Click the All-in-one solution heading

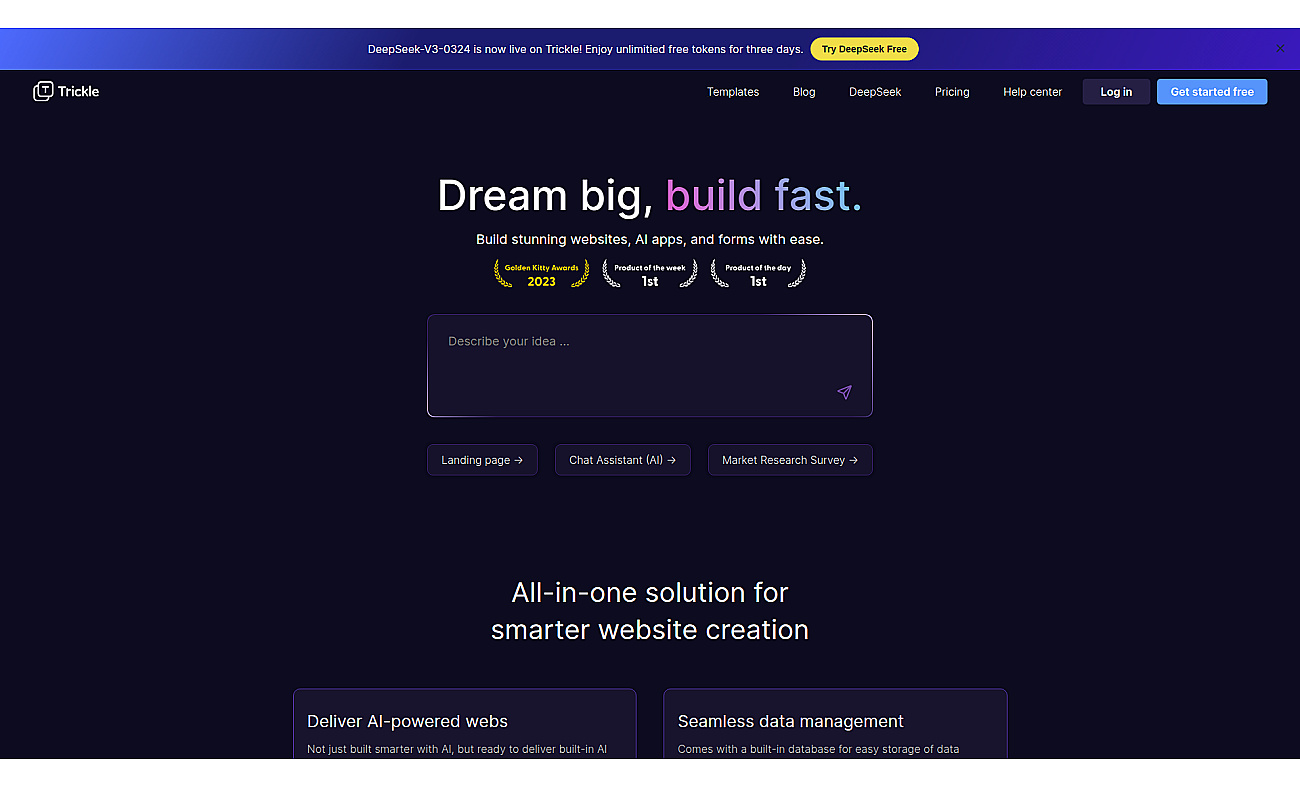pos(650,611)
